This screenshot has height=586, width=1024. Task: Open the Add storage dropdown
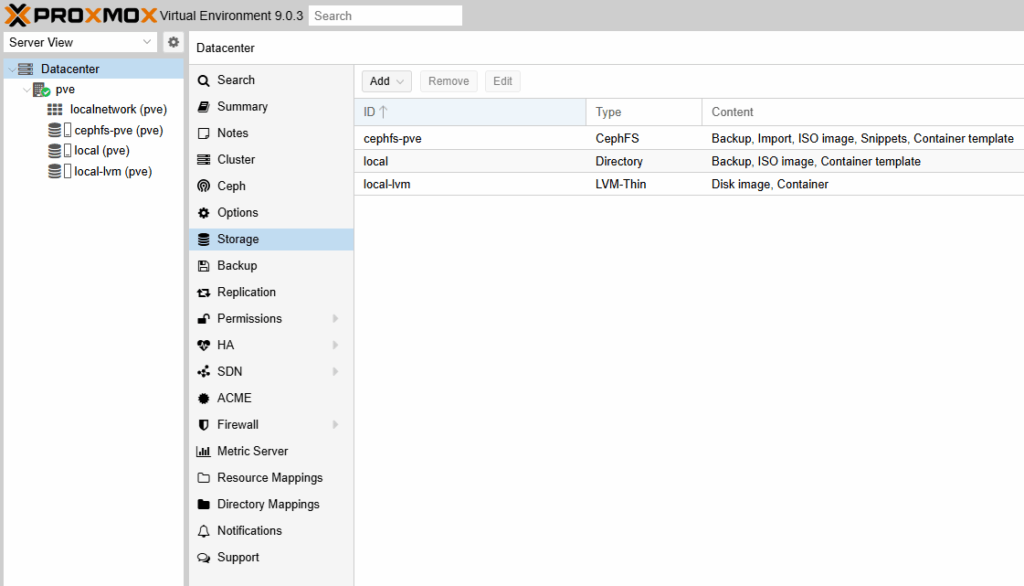click(386, 81)
